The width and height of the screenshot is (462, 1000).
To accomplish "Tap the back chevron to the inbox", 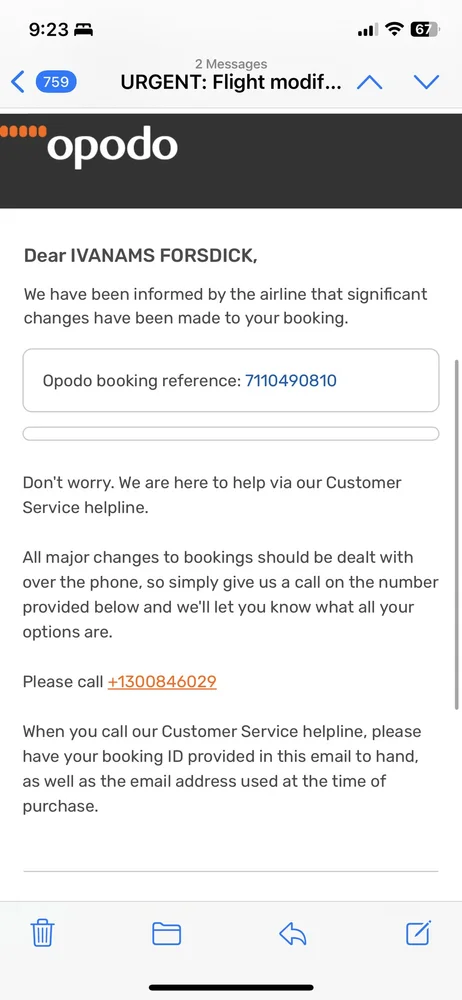I will coord(19,82).
